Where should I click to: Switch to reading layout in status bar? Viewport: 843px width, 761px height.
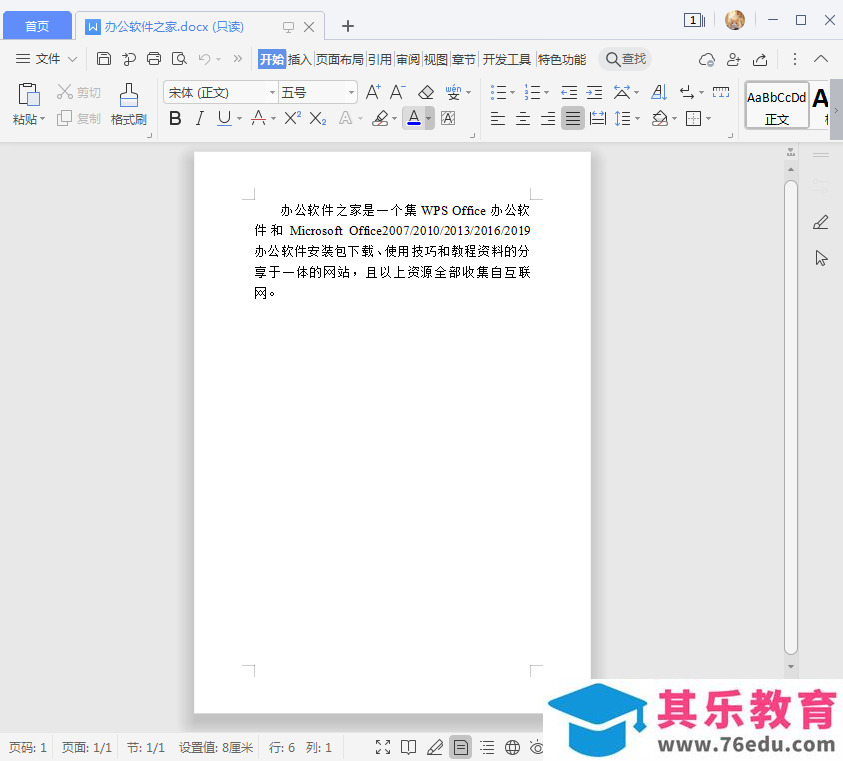click(x=409, y=746)
